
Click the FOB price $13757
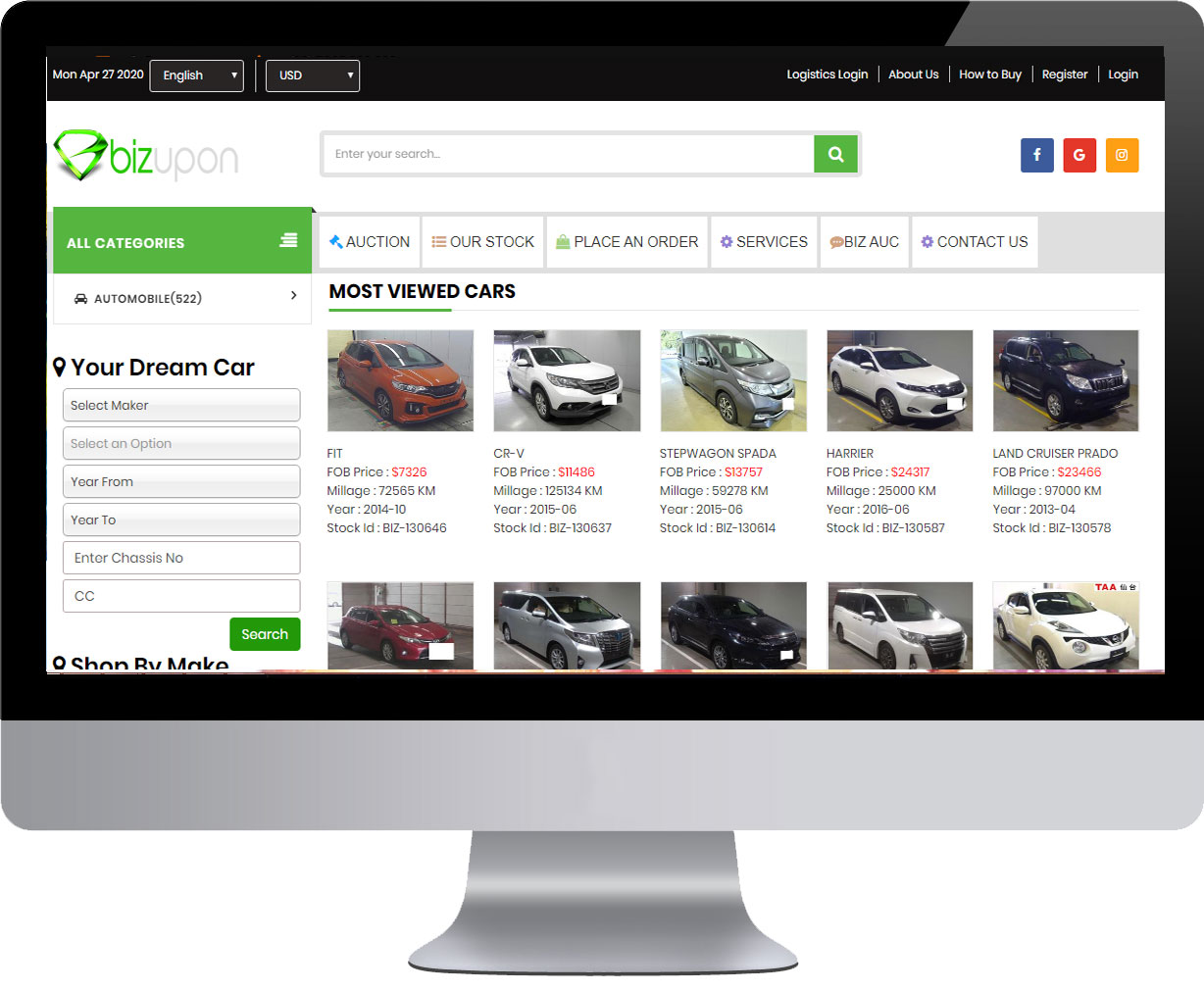pos(743,472)
